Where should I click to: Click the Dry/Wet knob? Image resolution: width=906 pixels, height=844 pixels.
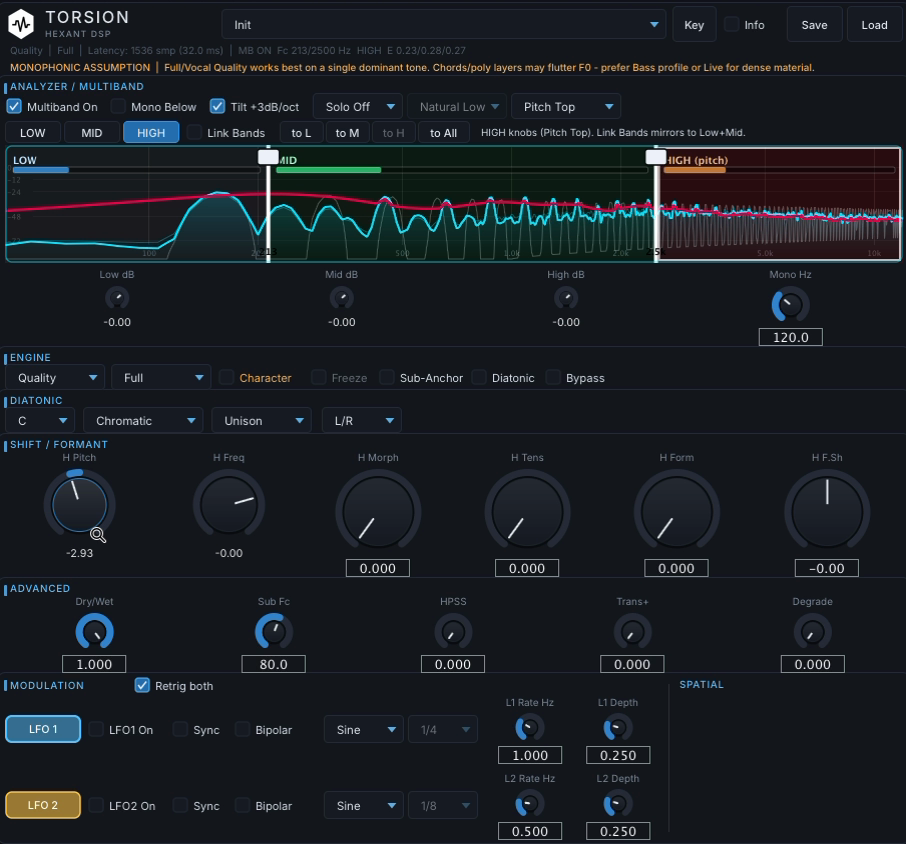(x=94, y=631)
